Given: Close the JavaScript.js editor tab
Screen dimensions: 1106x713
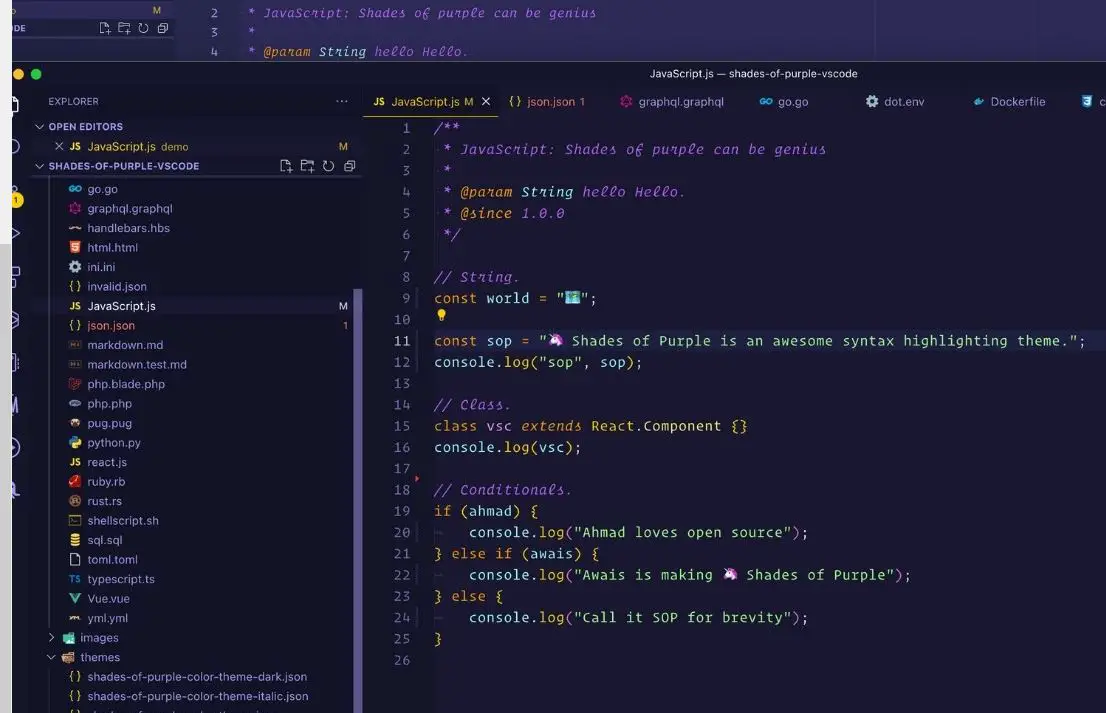Looking at the screenshot, I should pos(485,101).
